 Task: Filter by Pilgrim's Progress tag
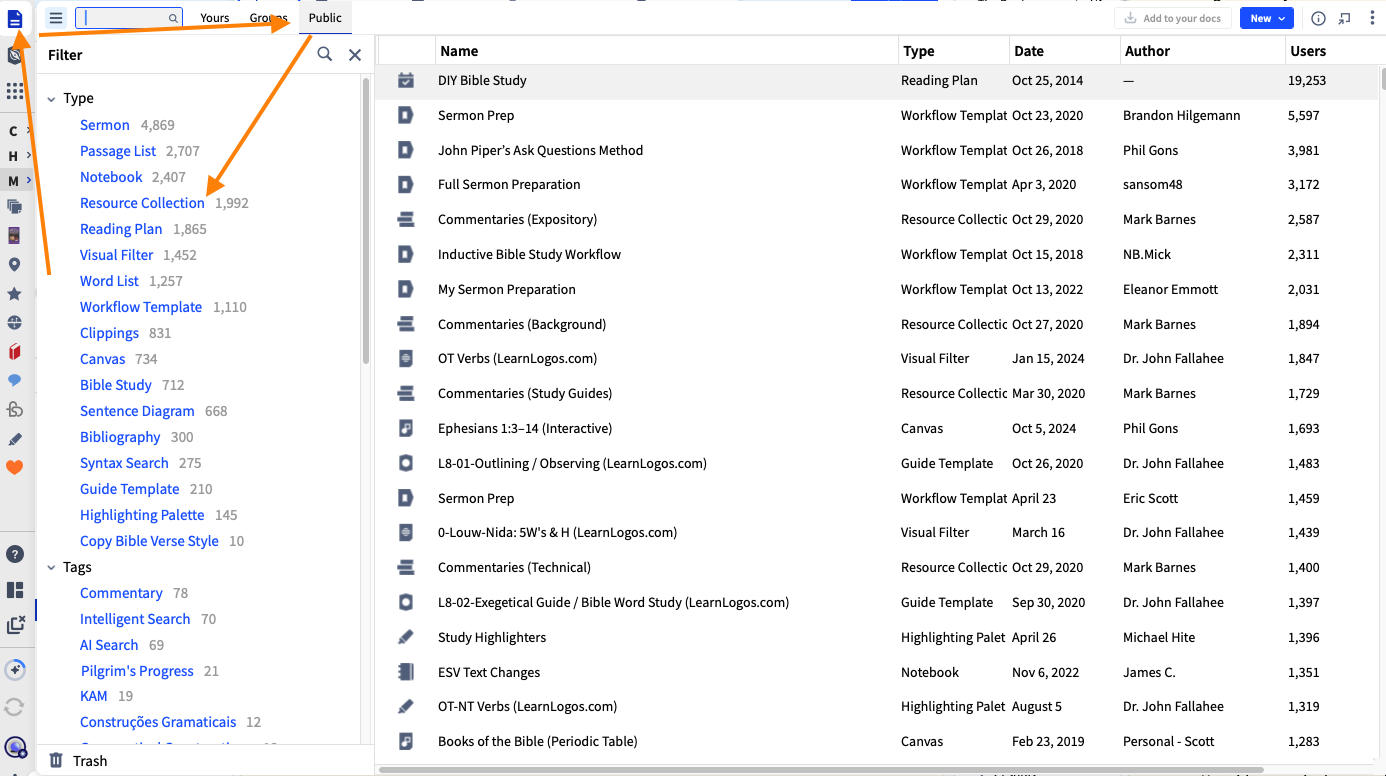[137, 671]
